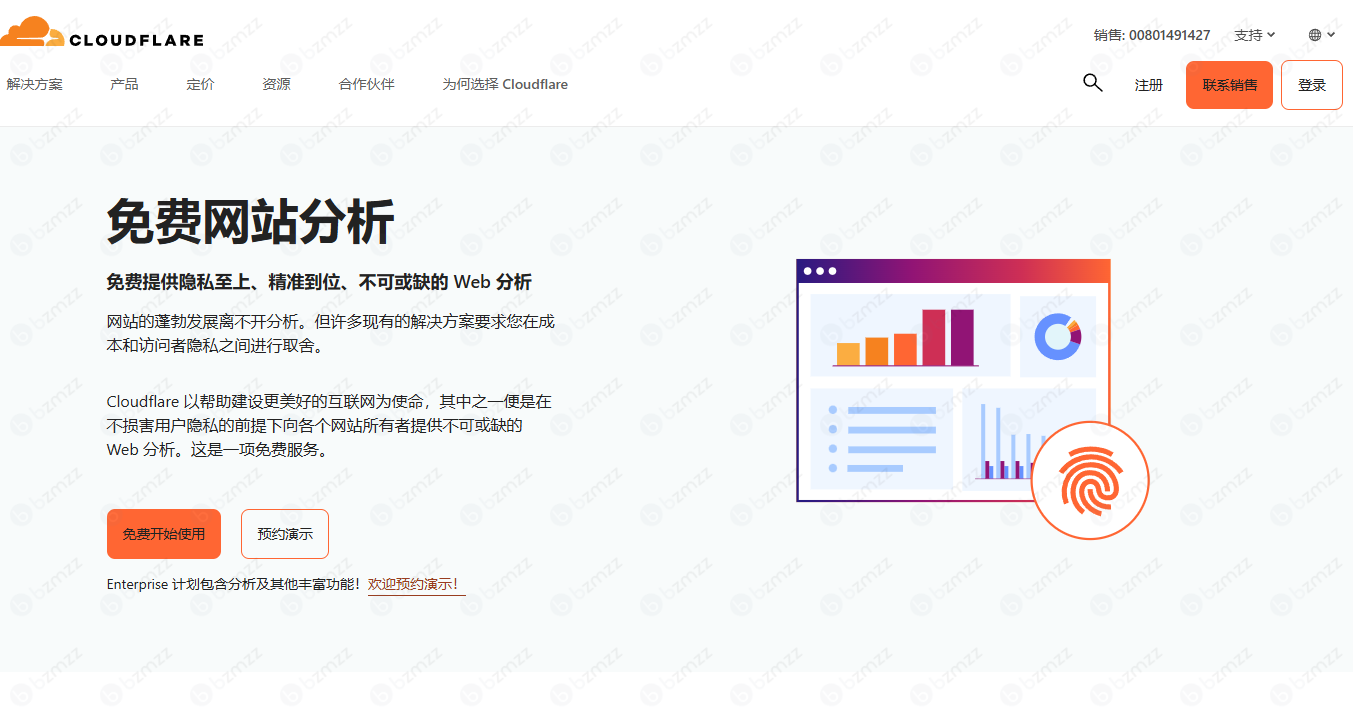Screen dimensions: 1353x707
Task: Click the donut chart in illustration
Action: (1058, 336)
